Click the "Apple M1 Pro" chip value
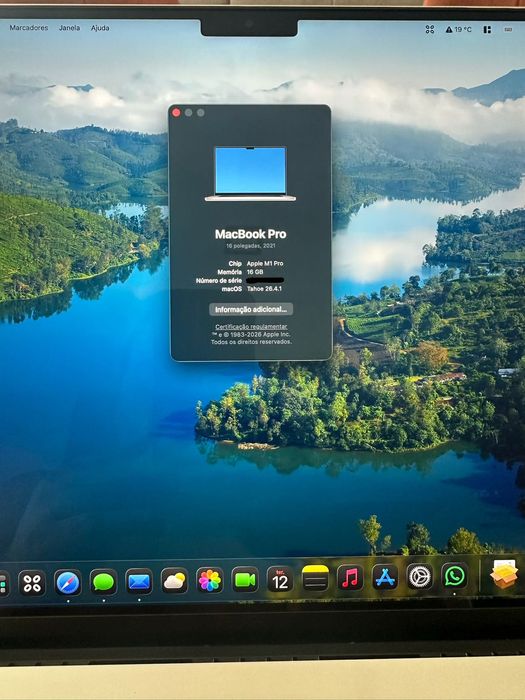Screen dimensions: 525x700 pos(265,263)
